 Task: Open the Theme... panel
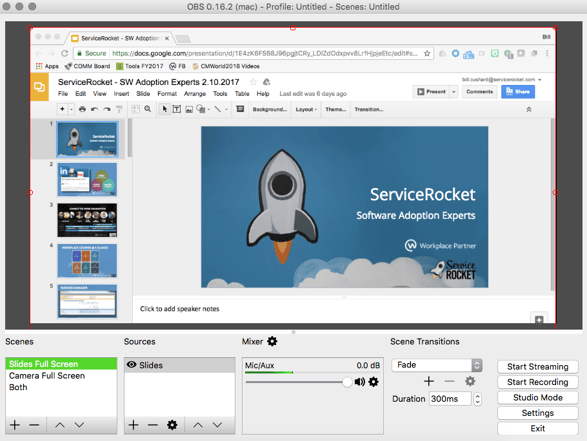coord(335,109)
